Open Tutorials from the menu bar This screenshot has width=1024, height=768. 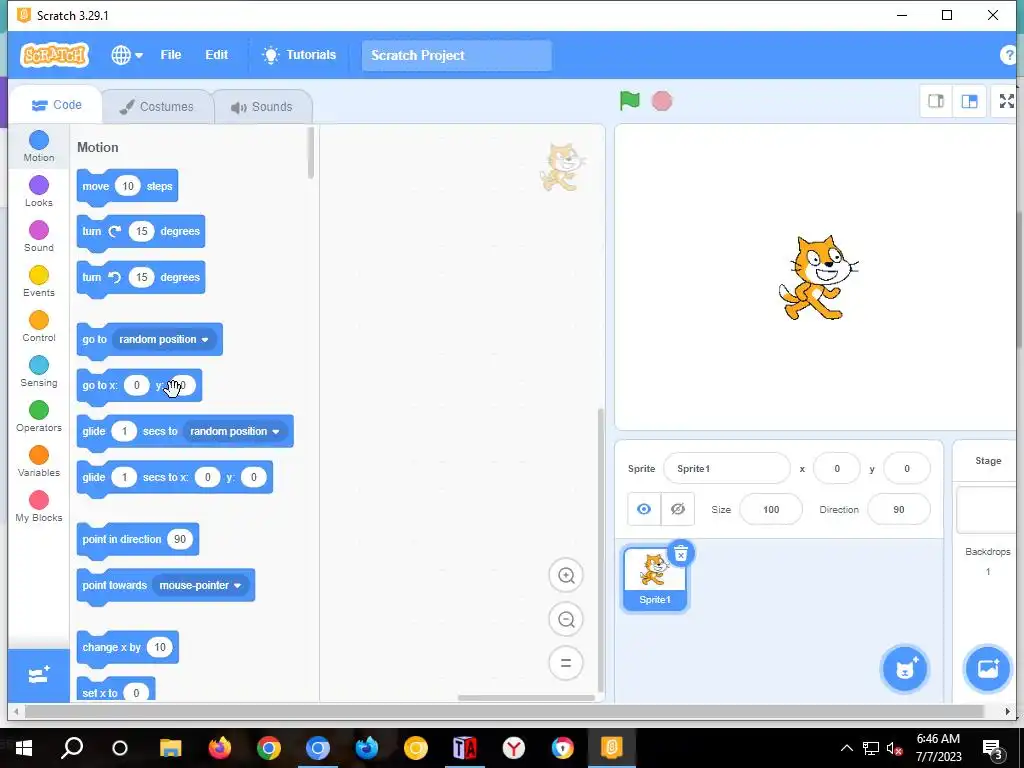point(299,55)
